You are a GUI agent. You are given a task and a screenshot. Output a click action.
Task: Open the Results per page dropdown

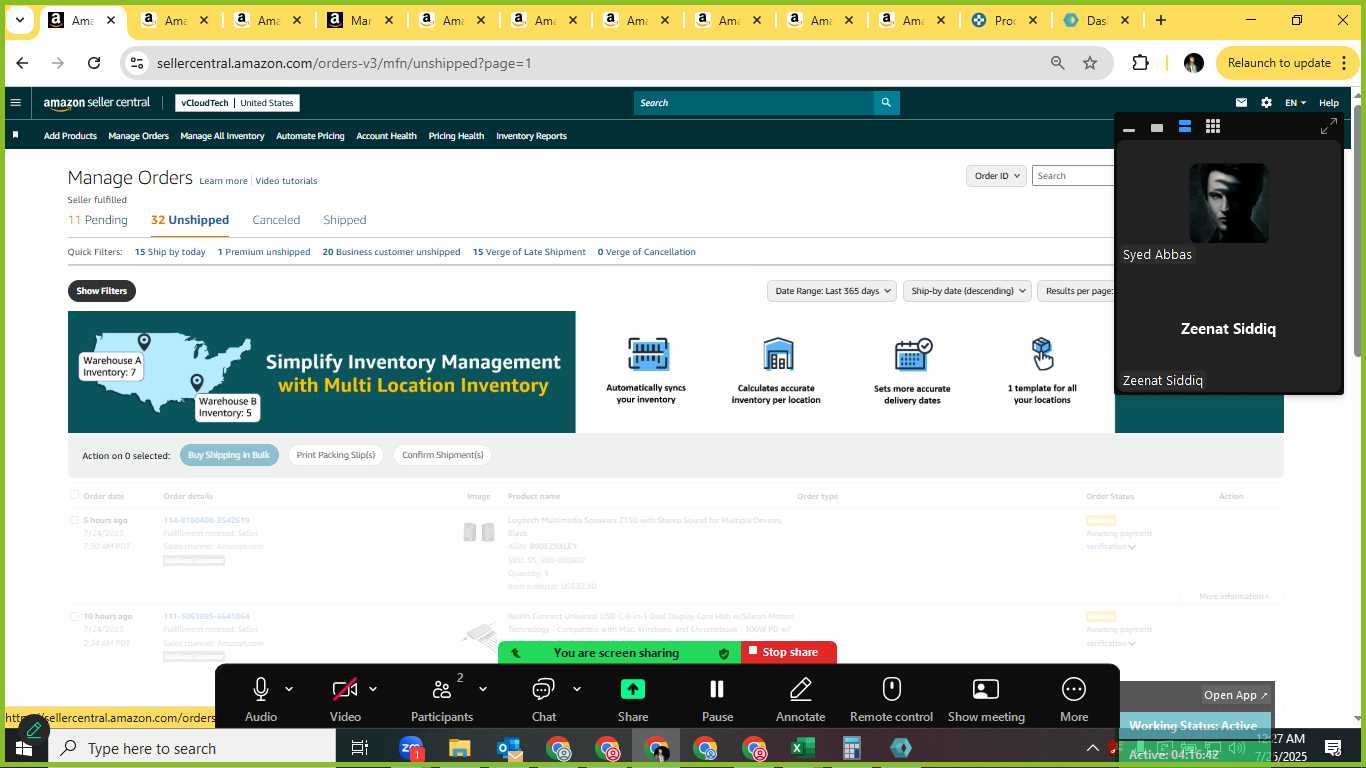1077,291
